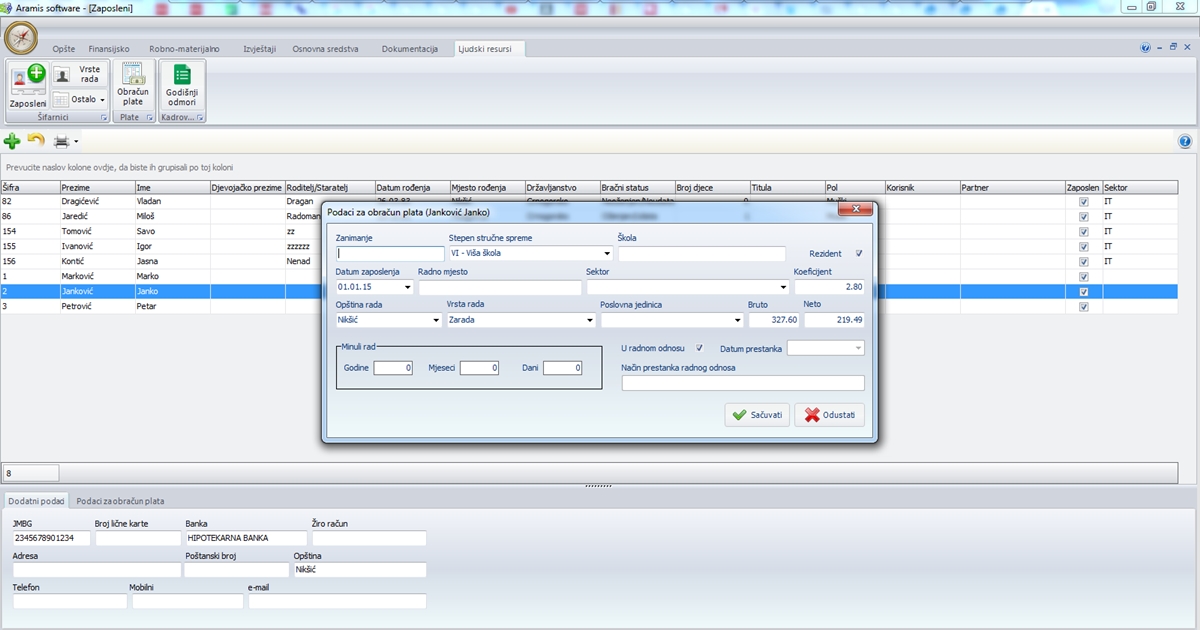Click the Radno mjesto input field

click(500, 287)
